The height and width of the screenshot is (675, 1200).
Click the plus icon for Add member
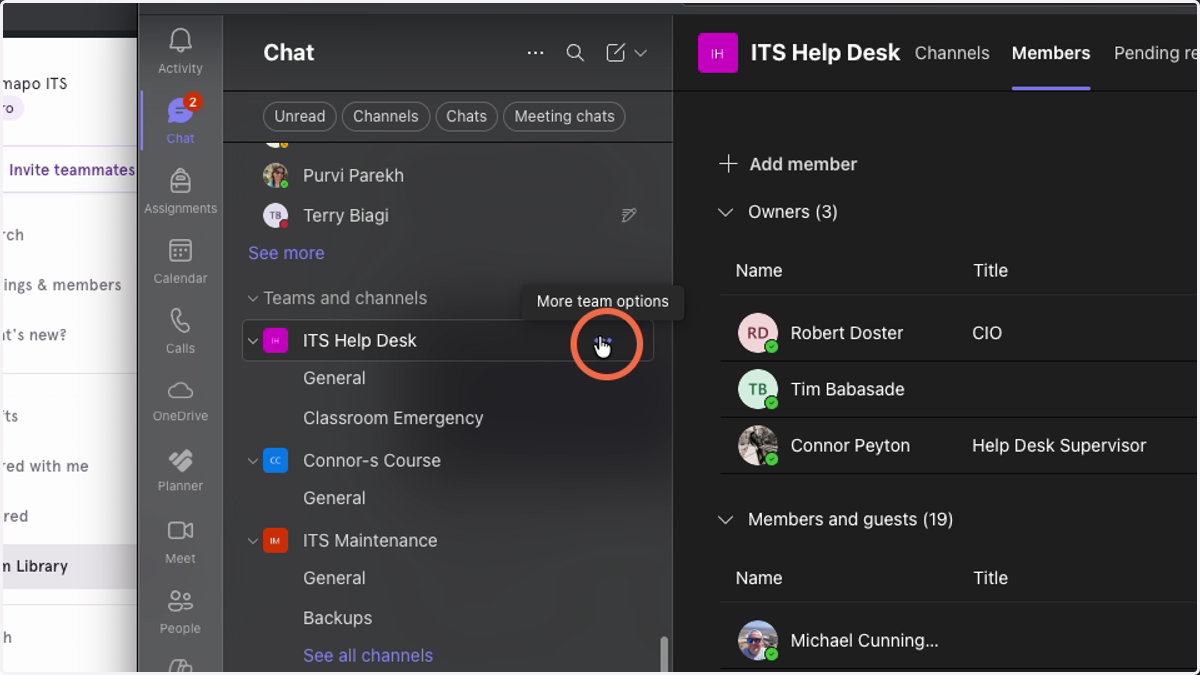[728, 164]
